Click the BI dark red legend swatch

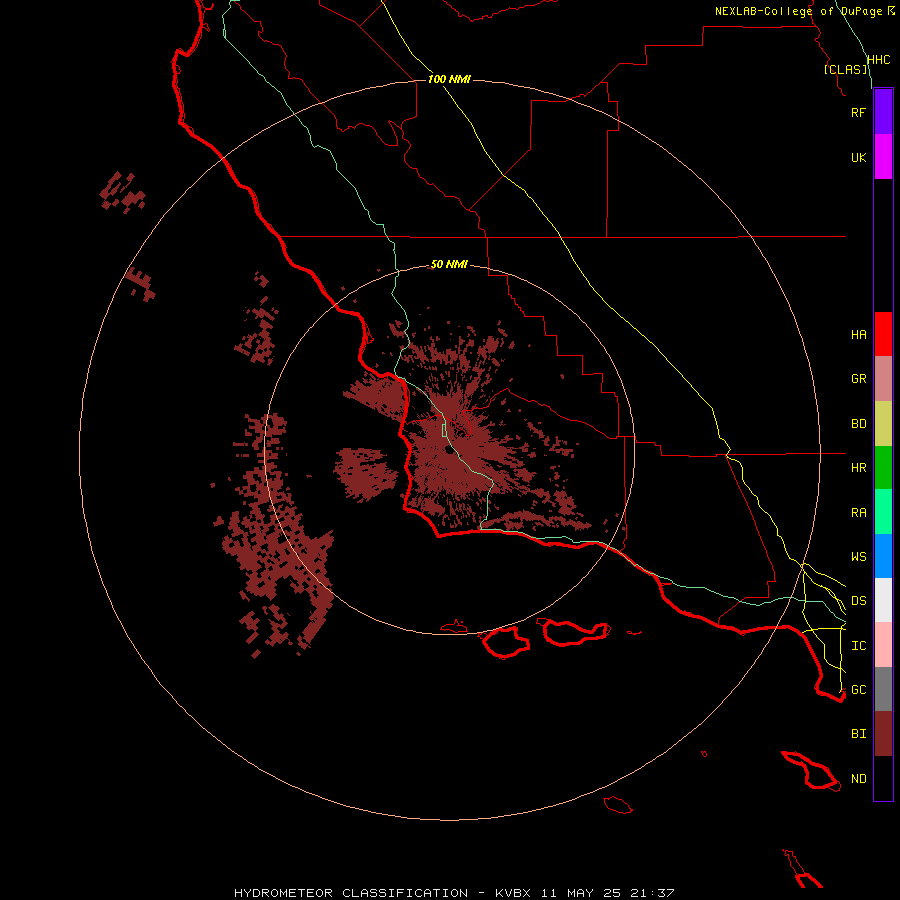click(x=883, y=734)
